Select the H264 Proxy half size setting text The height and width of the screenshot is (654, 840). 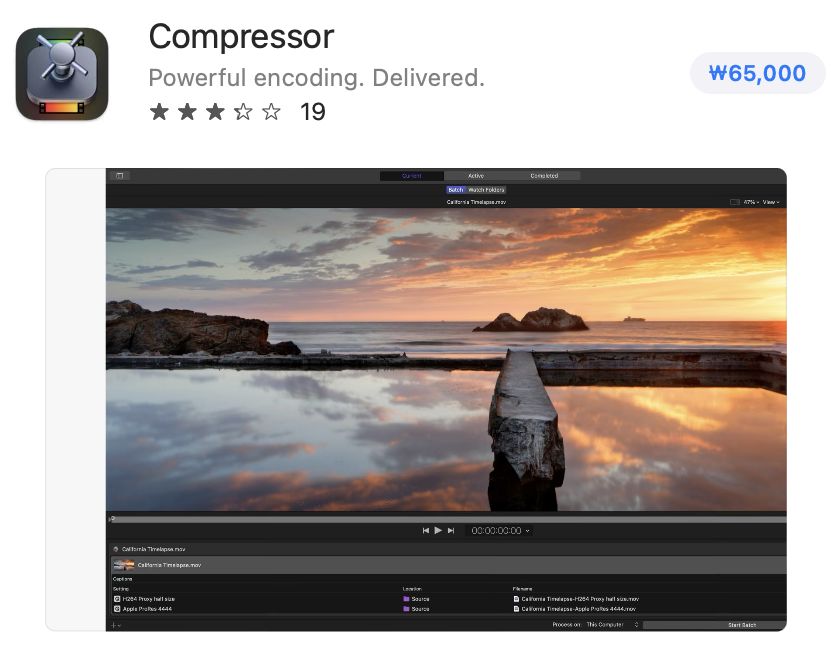pos(149,599)
